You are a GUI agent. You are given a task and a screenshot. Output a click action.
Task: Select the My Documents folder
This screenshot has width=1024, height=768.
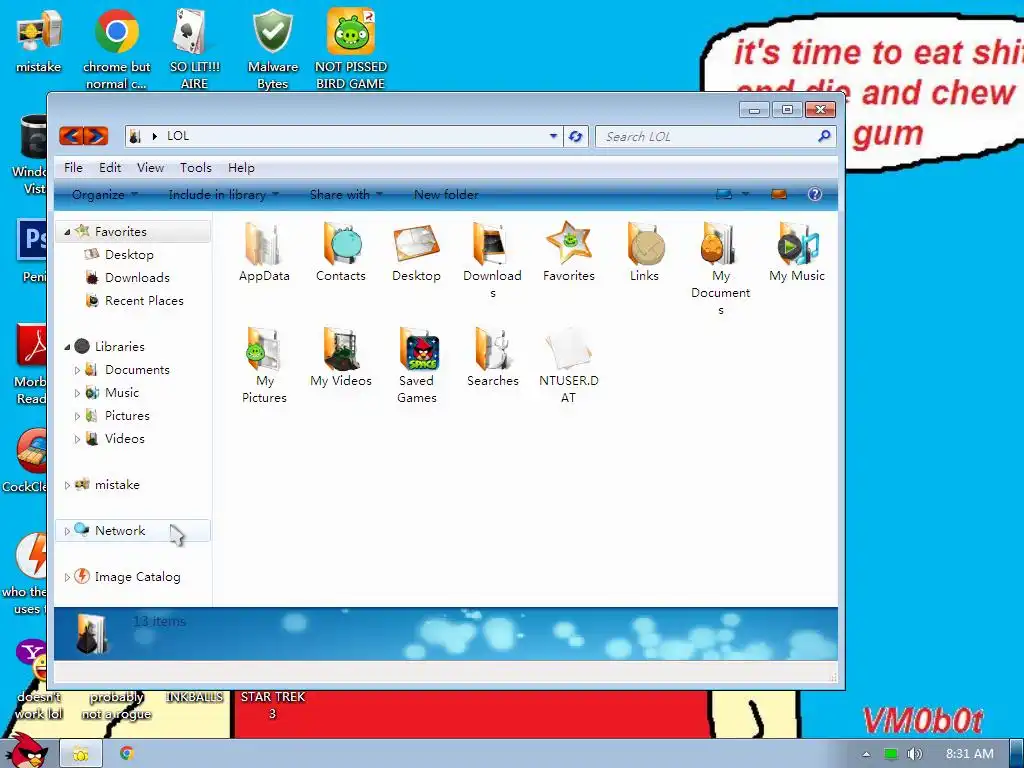[x=720, y=269]
